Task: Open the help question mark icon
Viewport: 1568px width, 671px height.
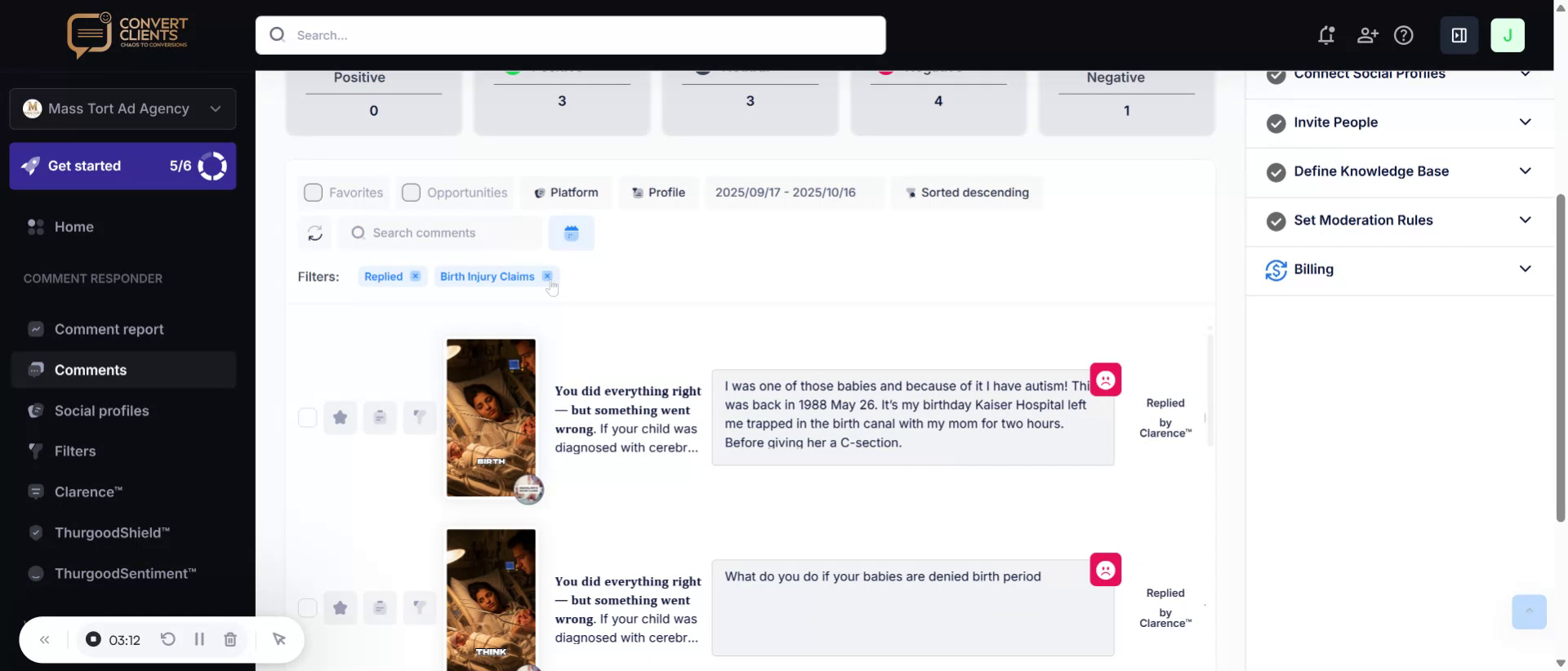Action: (1403, 35)
